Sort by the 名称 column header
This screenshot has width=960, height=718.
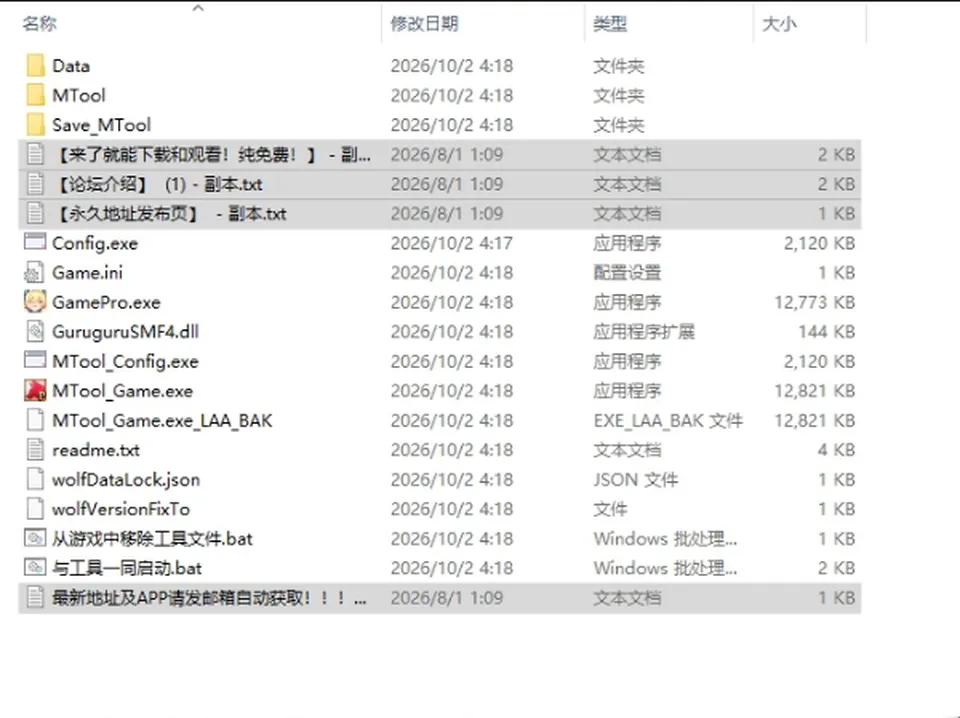pyautogui.click(x=39, y=24)
